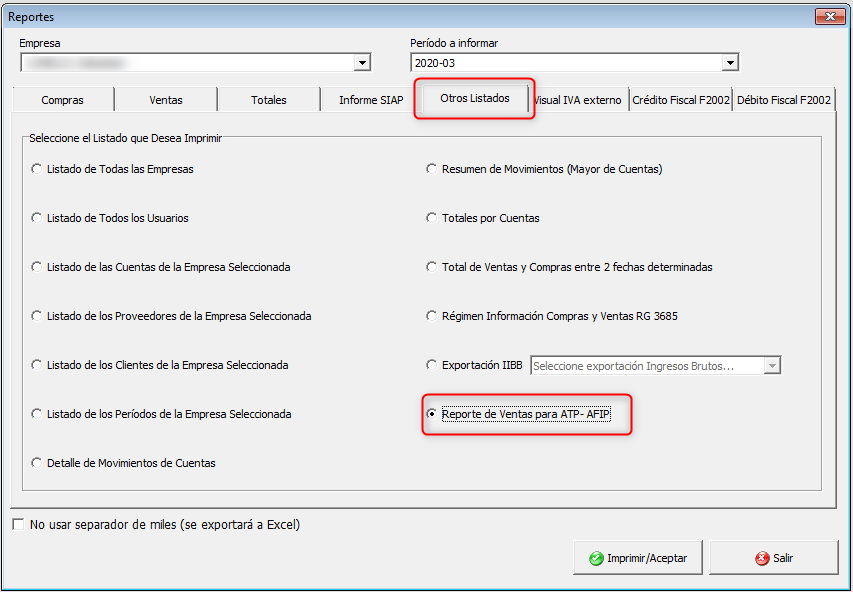Select Listado de Todas las Empresas option
Screen dimensions: 853x592
click(x=38, y=169)
